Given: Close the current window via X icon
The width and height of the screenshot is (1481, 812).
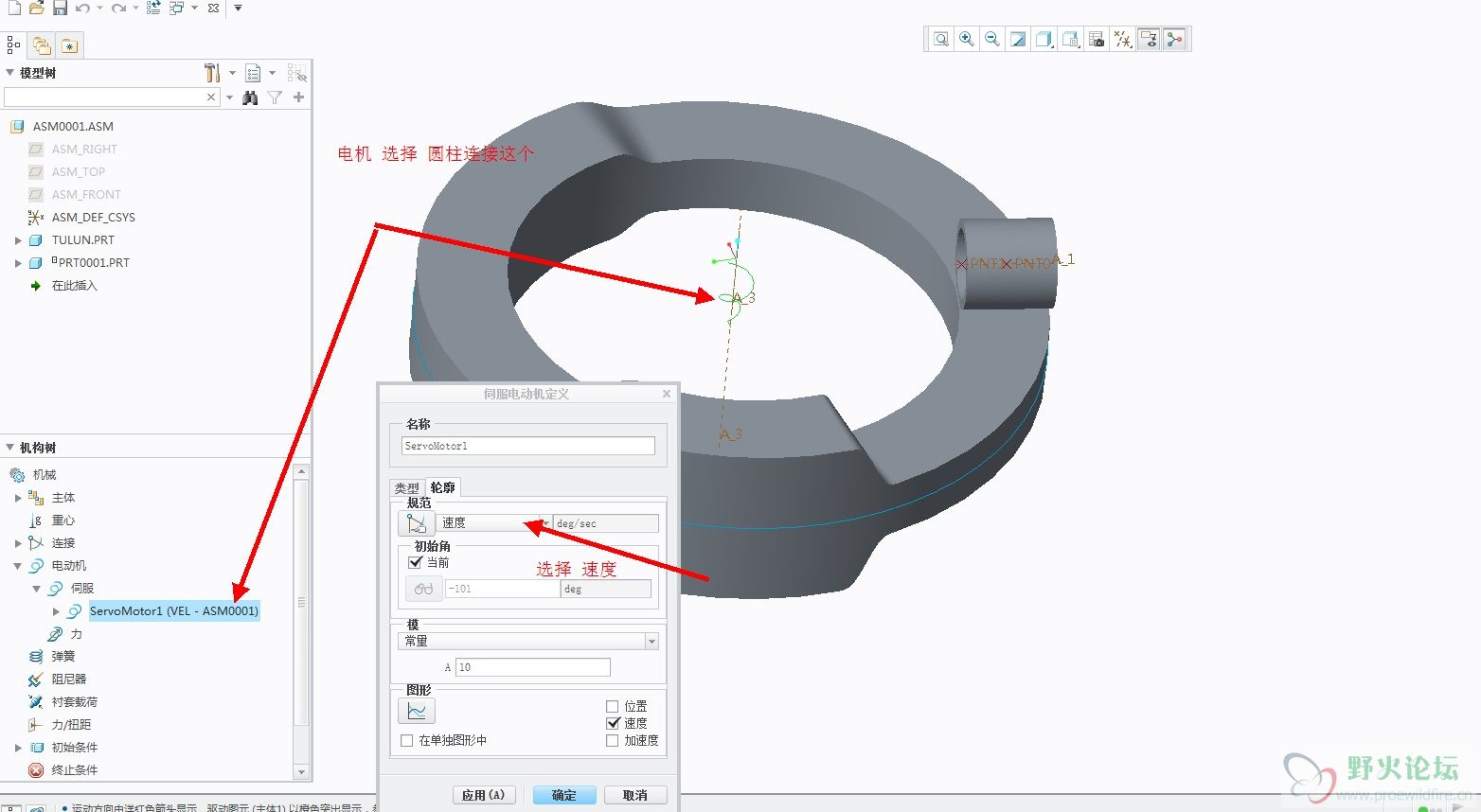Looking at the screenshot, I should point(213,8).
